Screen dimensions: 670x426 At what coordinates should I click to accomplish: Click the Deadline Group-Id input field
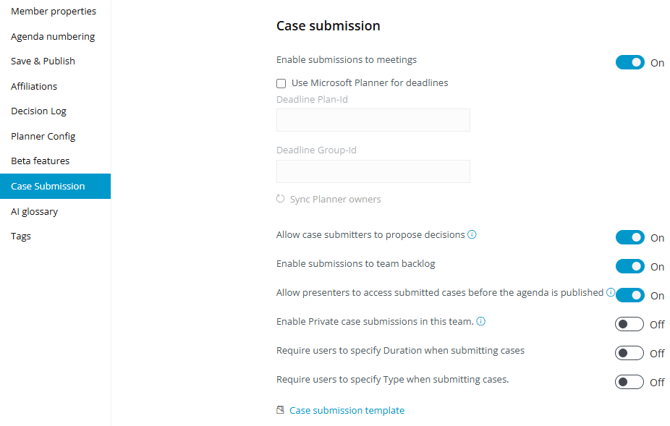pos(373,171)
